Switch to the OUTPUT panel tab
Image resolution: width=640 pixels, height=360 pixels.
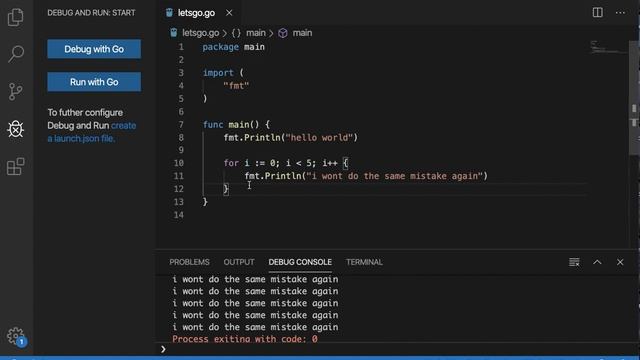[x=239, y=262]
